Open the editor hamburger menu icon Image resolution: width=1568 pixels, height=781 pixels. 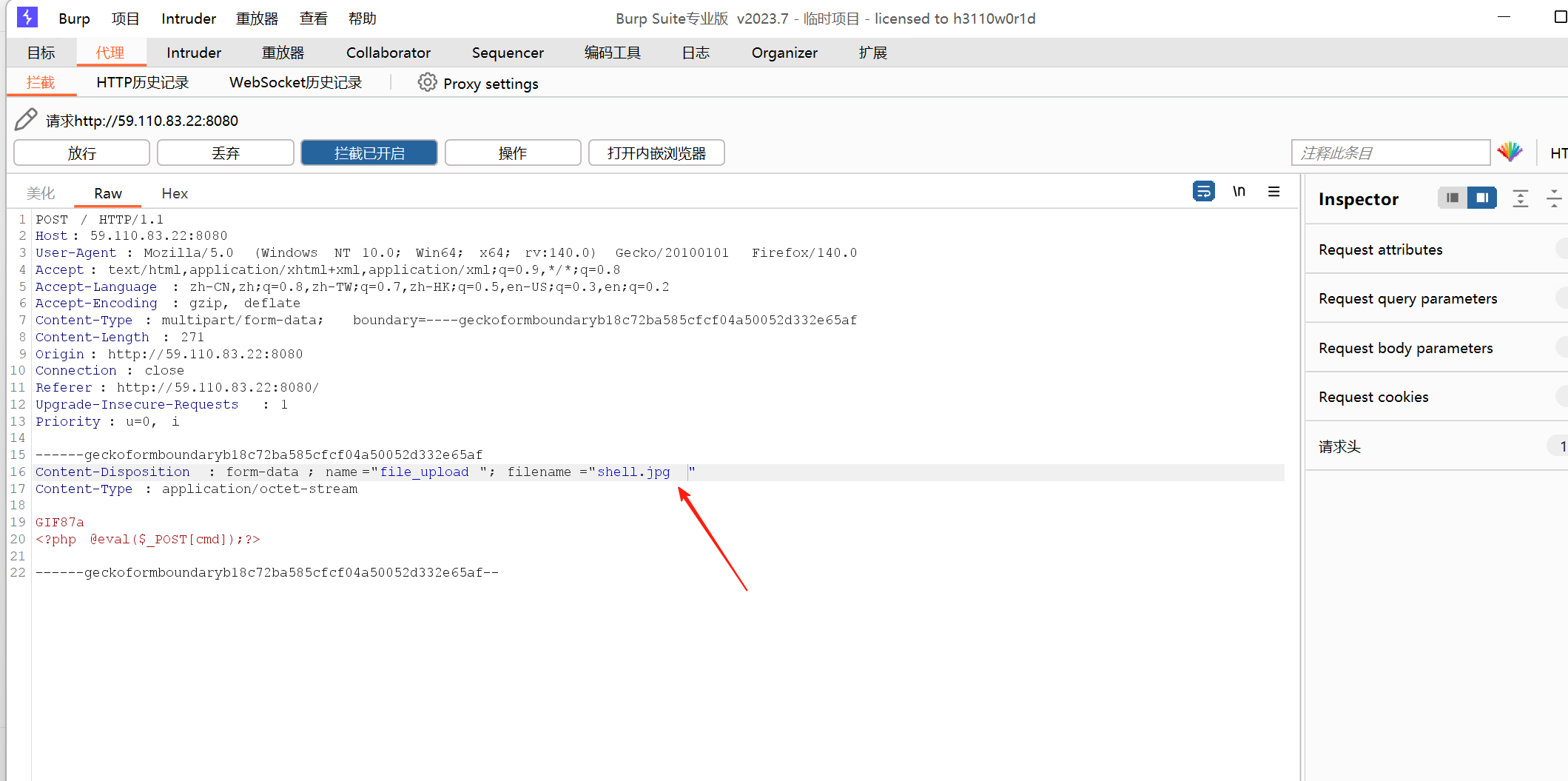coord(1273,191)
